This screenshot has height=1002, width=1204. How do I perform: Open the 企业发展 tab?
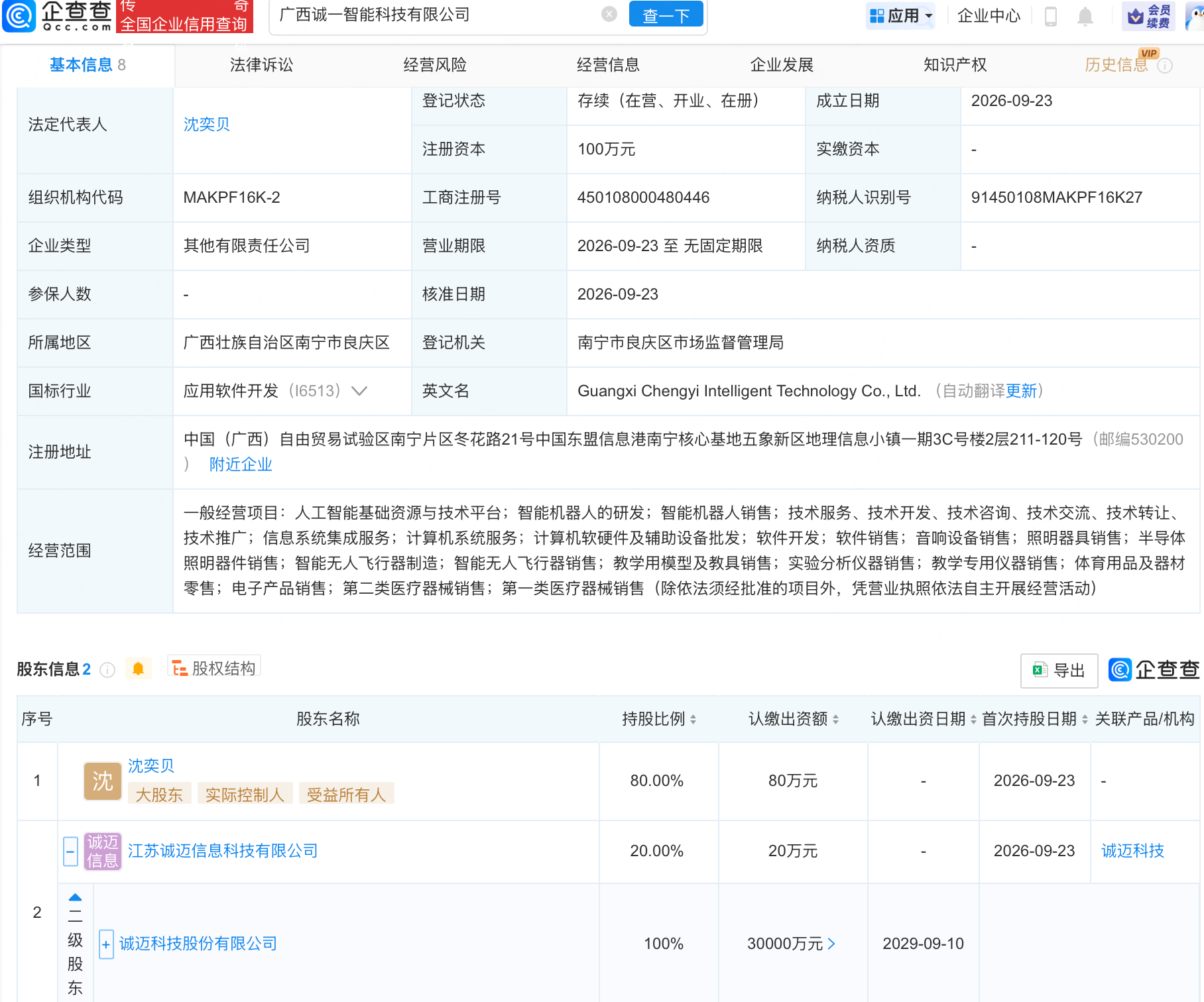[x=782, y=65]
